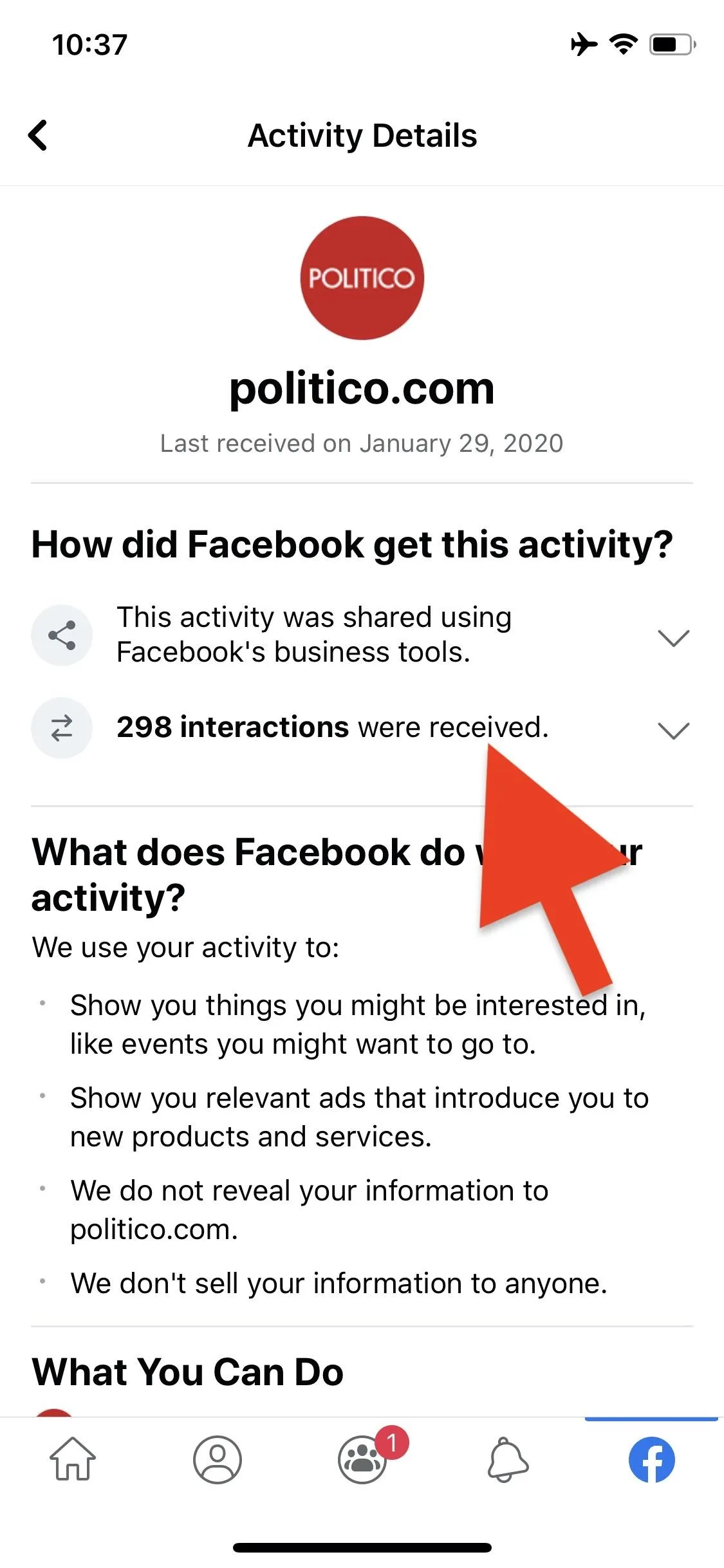Open the Profile tab icon
Screen dimensions: 724x1568
pos(218,1459)
